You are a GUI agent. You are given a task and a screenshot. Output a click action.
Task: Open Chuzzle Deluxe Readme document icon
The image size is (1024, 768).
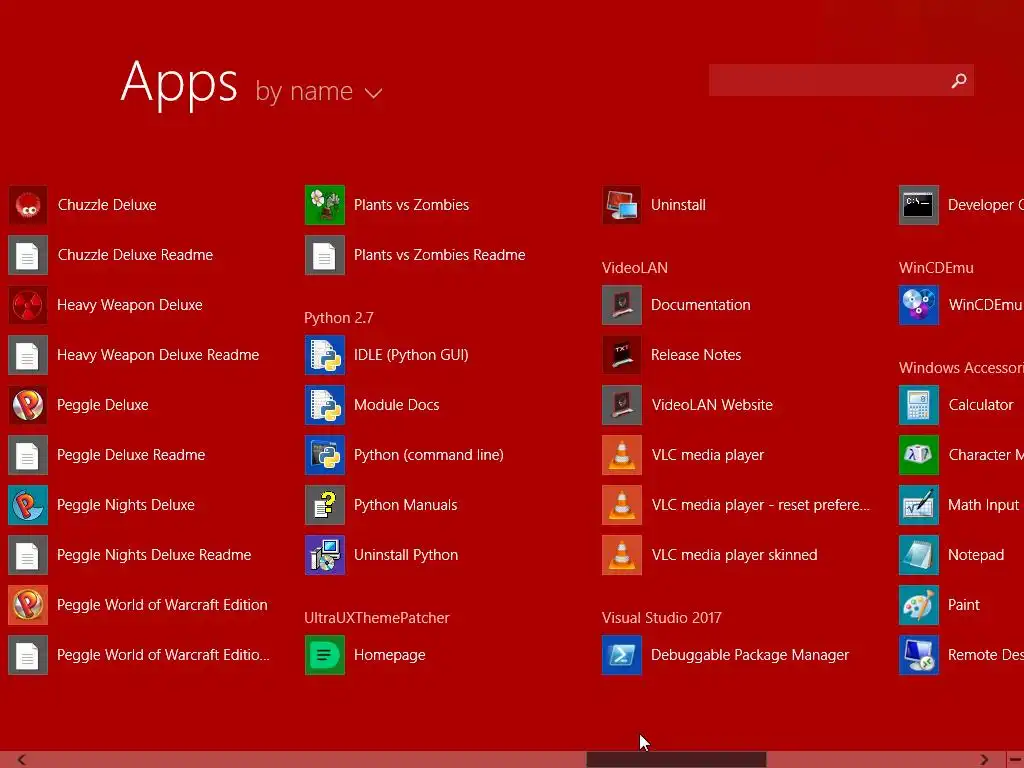point(27,255)
